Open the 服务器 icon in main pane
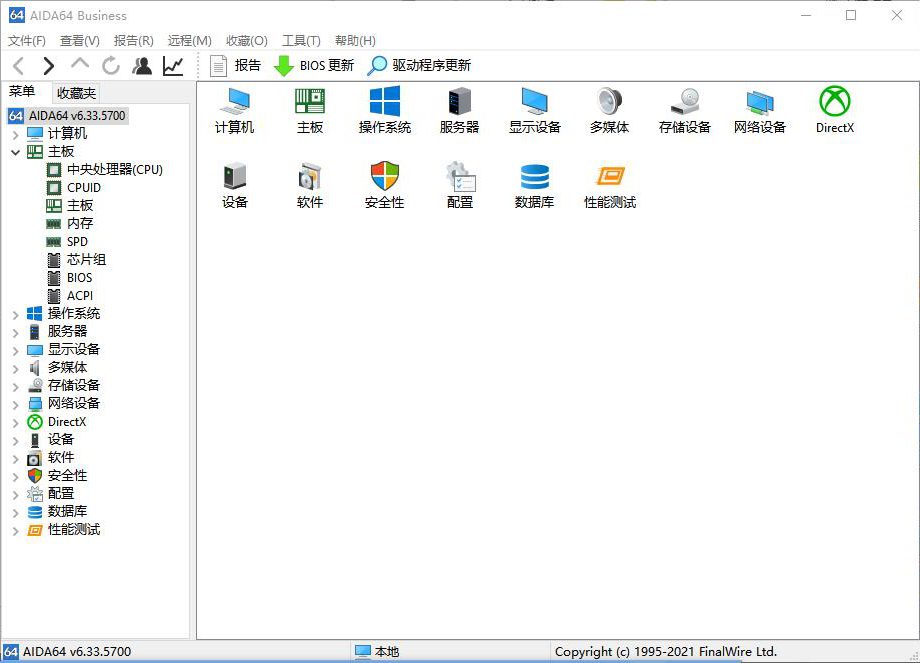The height and width of the screenshot is (663, 920). [459, 110]
